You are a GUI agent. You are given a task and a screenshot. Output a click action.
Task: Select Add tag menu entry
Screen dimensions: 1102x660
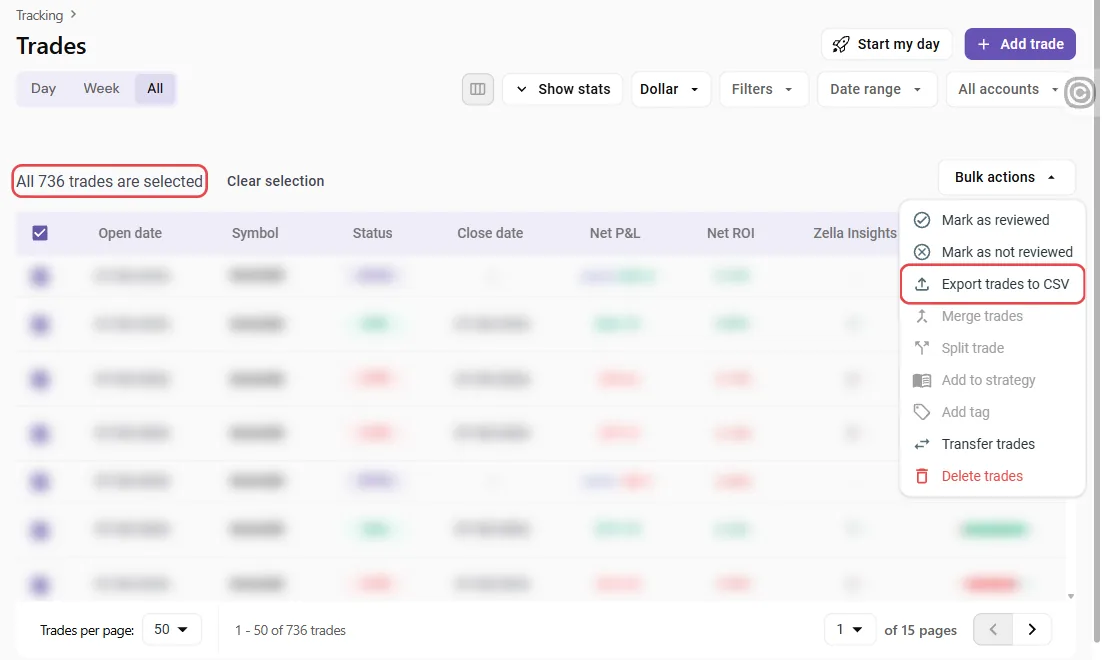click(x=992, y=412)
